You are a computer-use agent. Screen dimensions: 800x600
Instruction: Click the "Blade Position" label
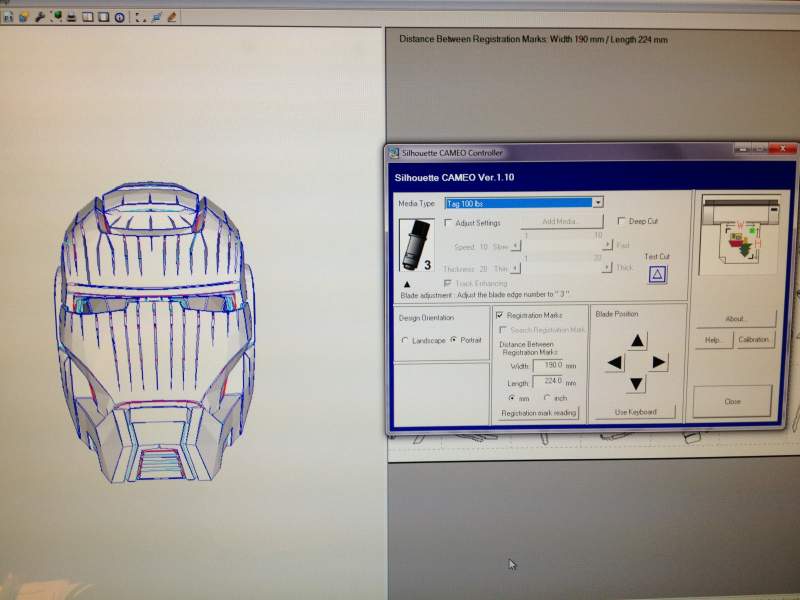click(617, 314)
